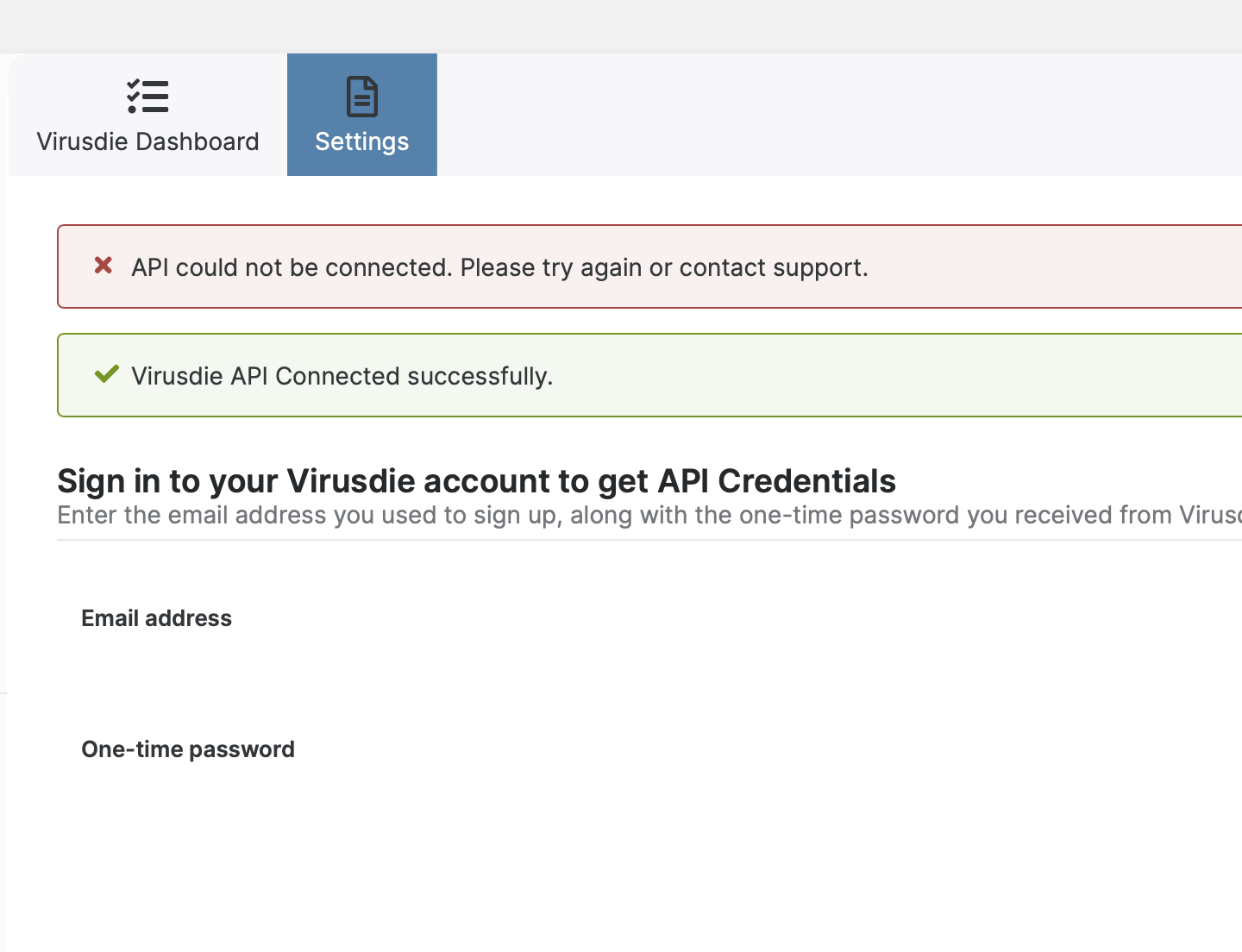Viewport: 1242px width, 952px height.
Task: Click the One-time password field label
Action: pyautogui.click(x=188, y=749)
